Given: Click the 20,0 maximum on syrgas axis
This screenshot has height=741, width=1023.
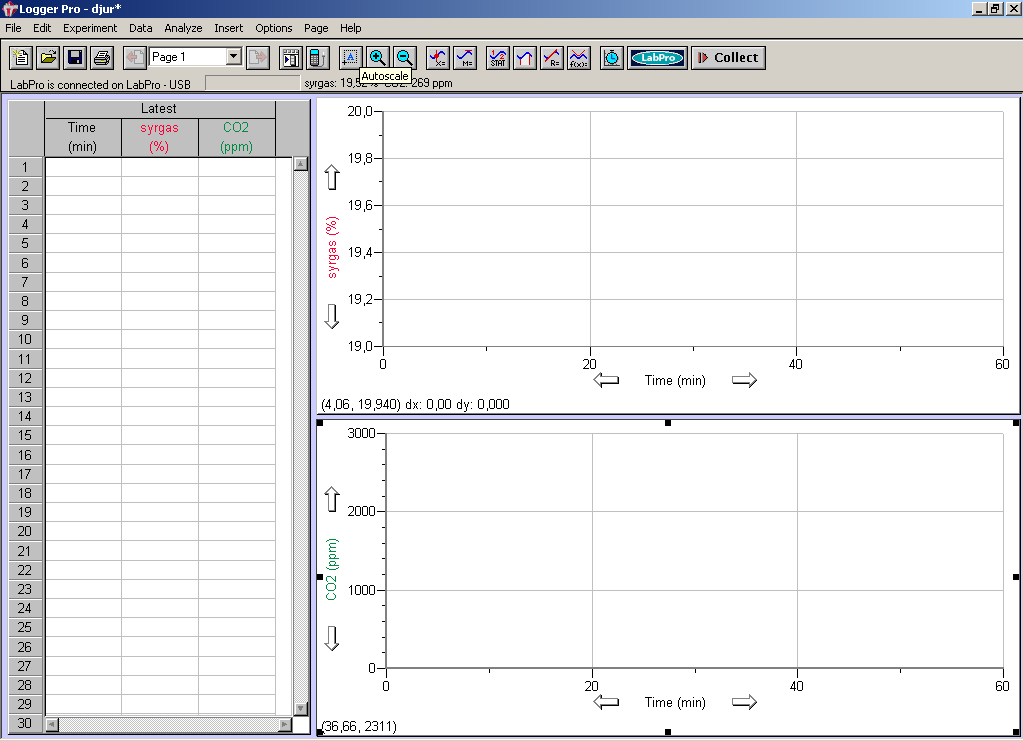Looking at the screenshot, I should (359, 112).
